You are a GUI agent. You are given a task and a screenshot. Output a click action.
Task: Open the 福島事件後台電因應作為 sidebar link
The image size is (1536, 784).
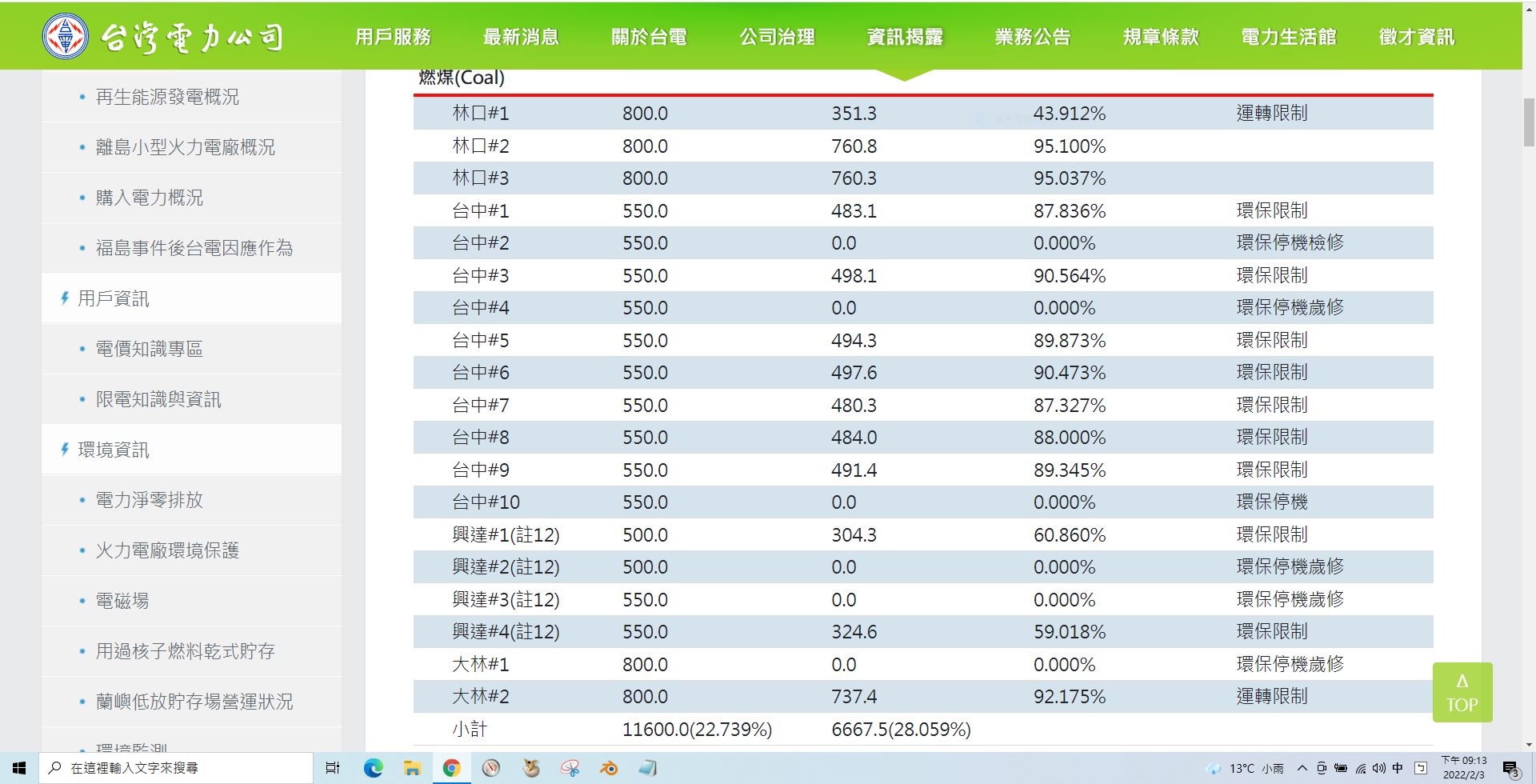[194, 248]
